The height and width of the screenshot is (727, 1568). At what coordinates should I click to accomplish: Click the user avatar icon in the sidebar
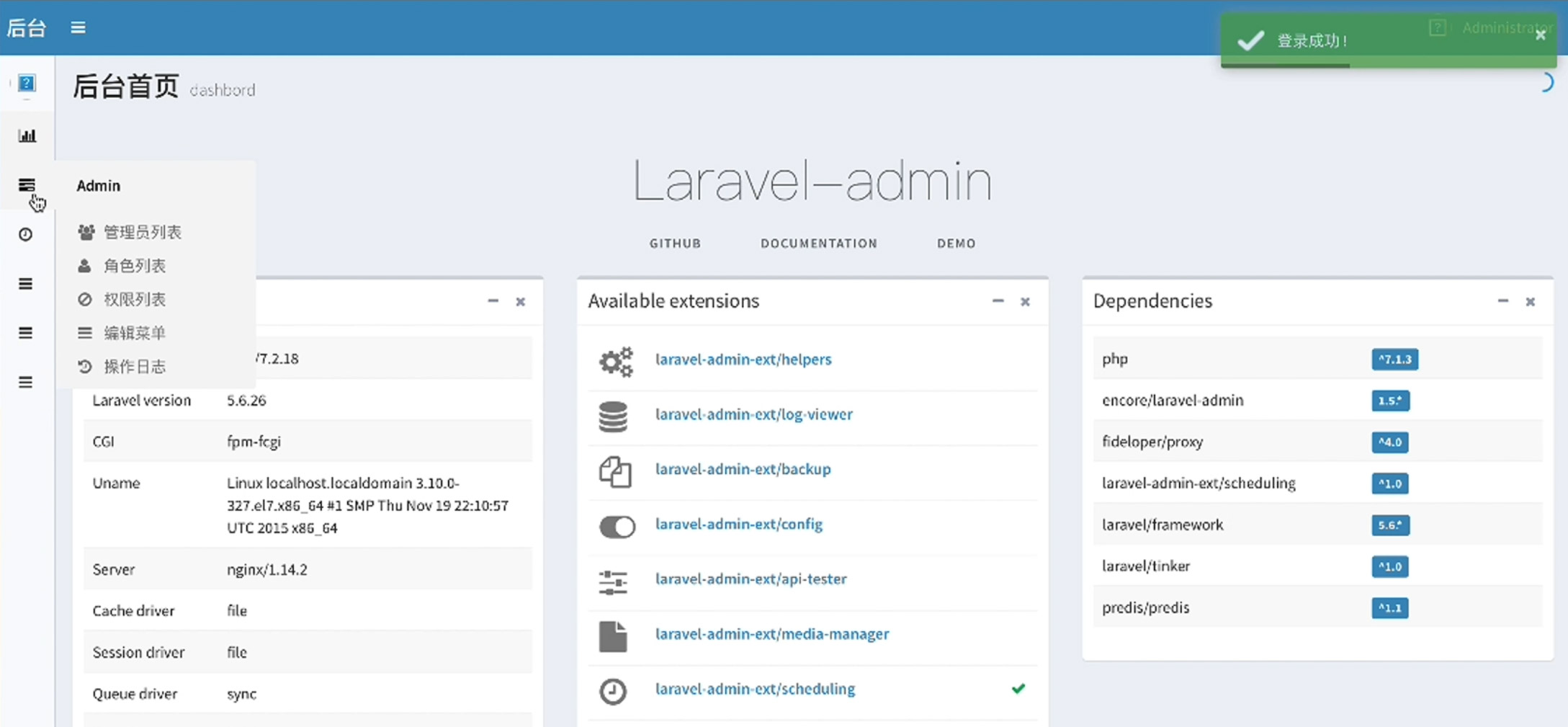(27, 84)
